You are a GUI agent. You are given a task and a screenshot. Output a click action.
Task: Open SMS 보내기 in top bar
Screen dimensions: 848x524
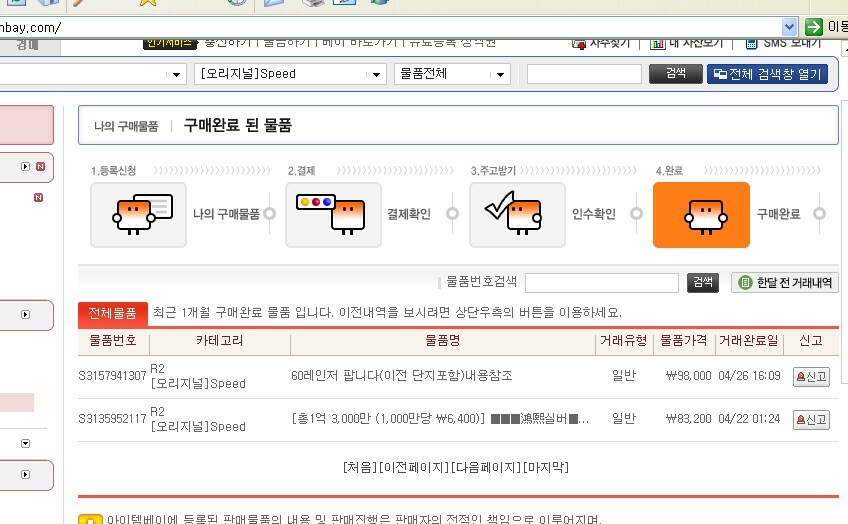(788, 43)
